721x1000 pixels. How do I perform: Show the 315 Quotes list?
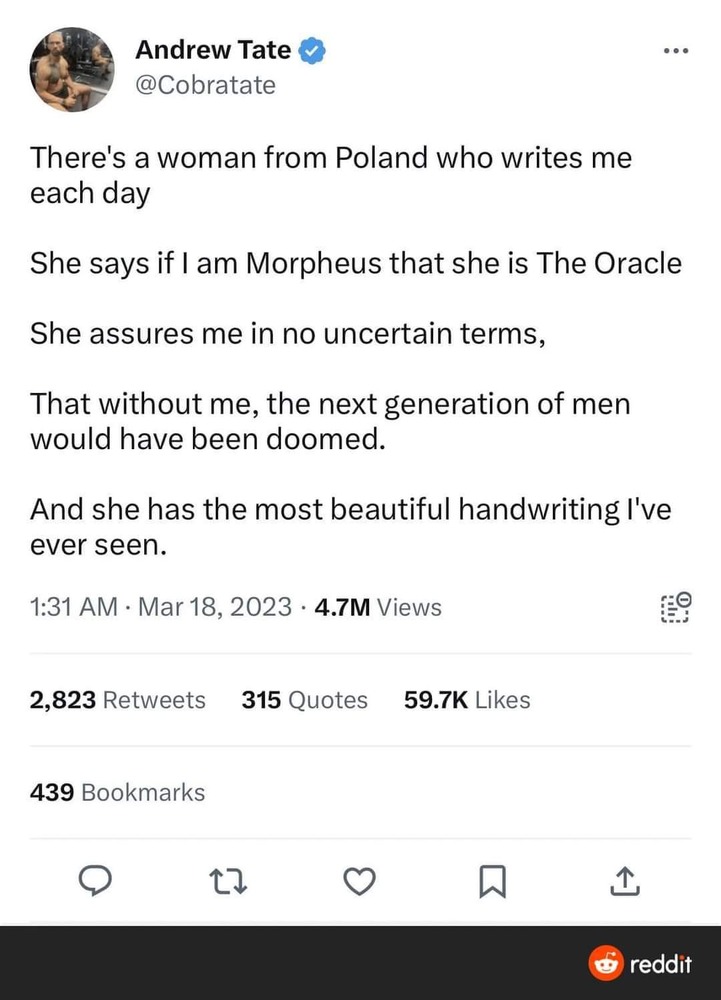[305, 700]
